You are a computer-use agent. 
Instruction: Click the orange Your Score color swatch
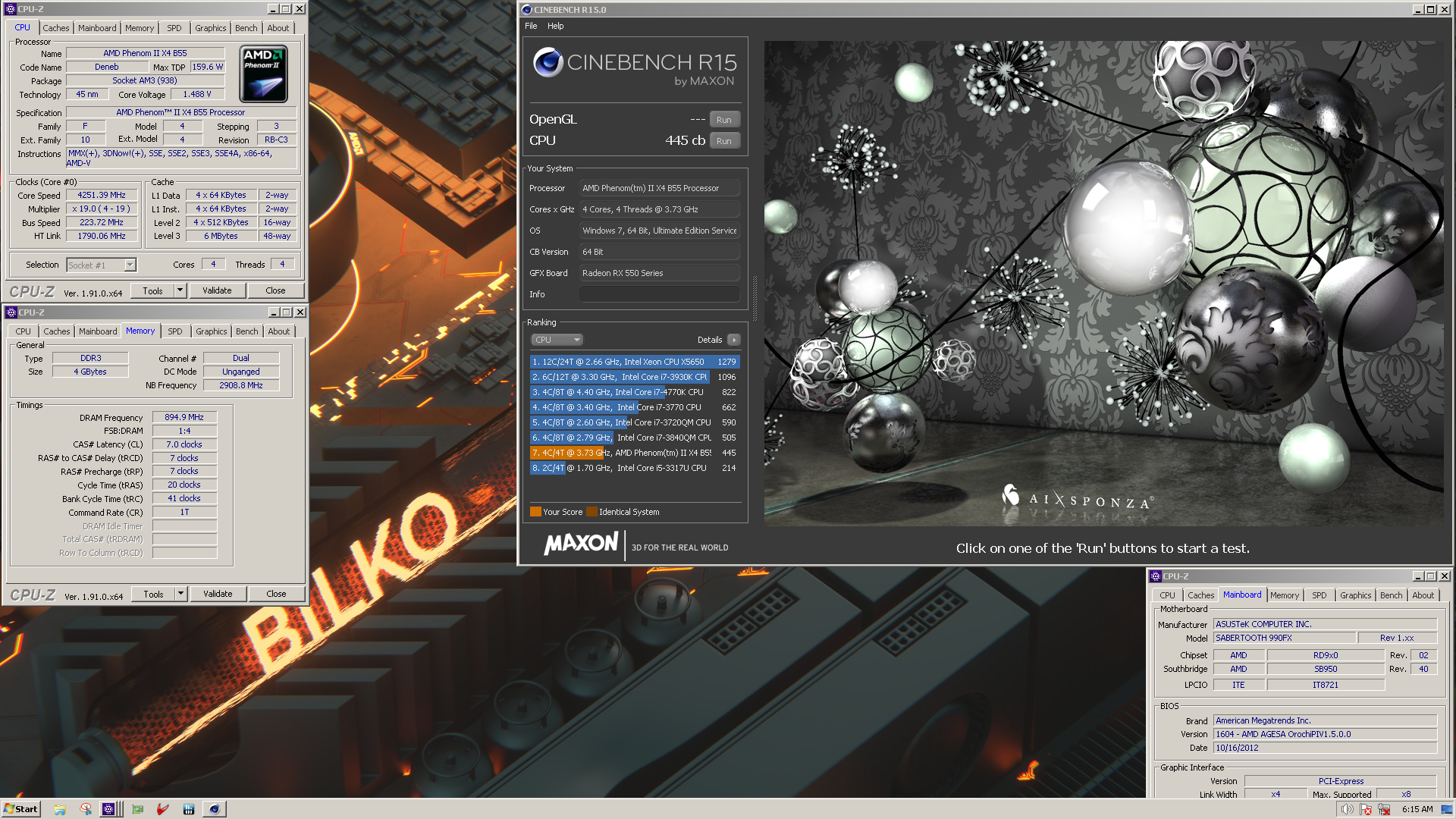tap(535, 512)
